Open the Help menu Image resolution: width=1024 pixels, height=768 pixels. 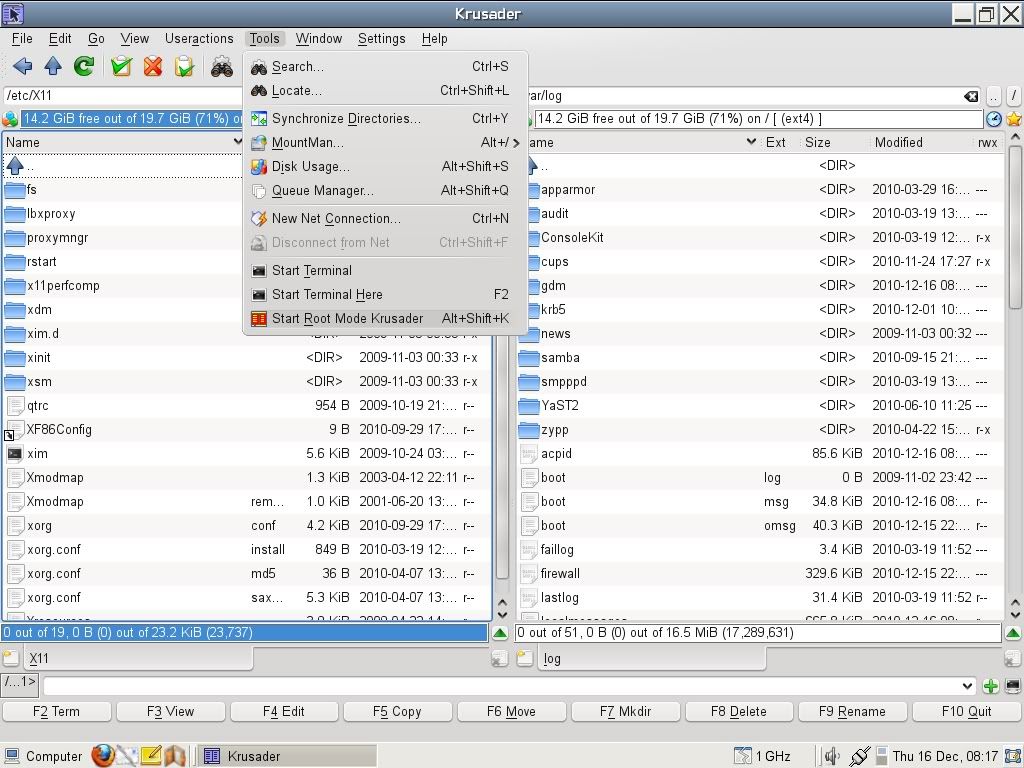[x=434, y=39]
